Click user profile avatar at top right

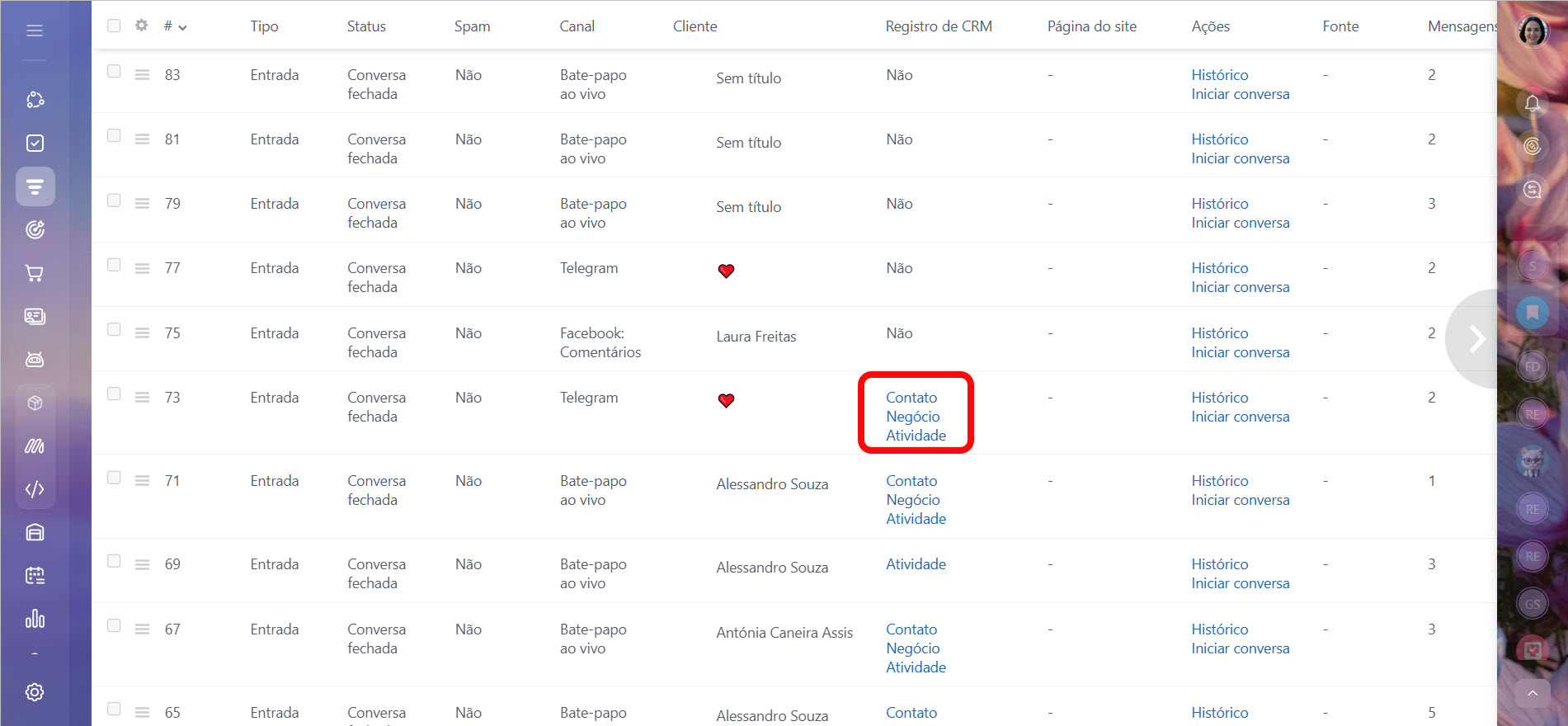click(1533, 31)
